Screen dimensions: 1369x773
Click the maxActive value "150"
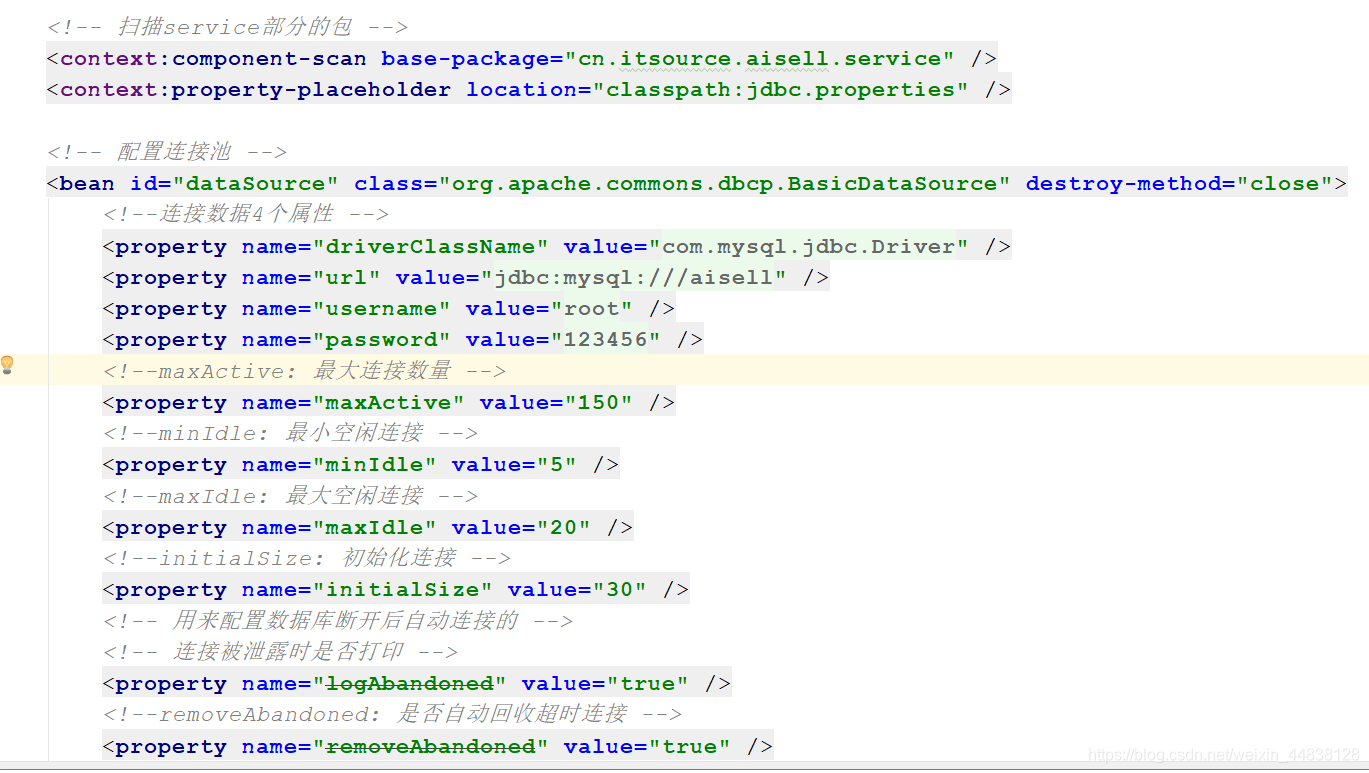(x=599, y=403)
